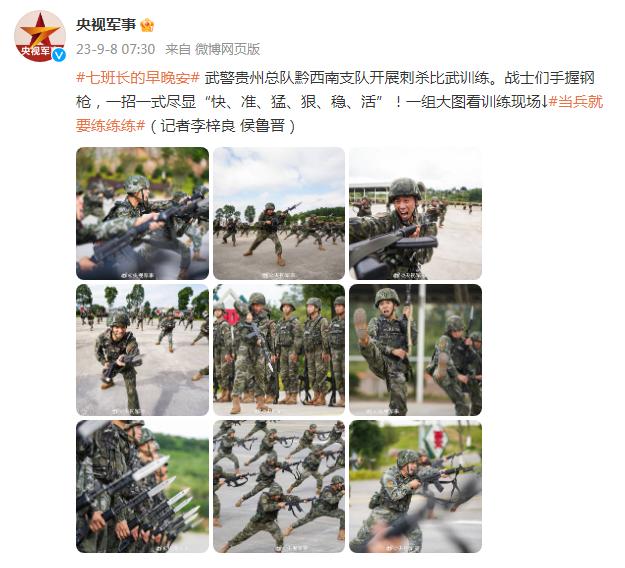Open photo of soldiers lunging in formation

coord(279,486)
